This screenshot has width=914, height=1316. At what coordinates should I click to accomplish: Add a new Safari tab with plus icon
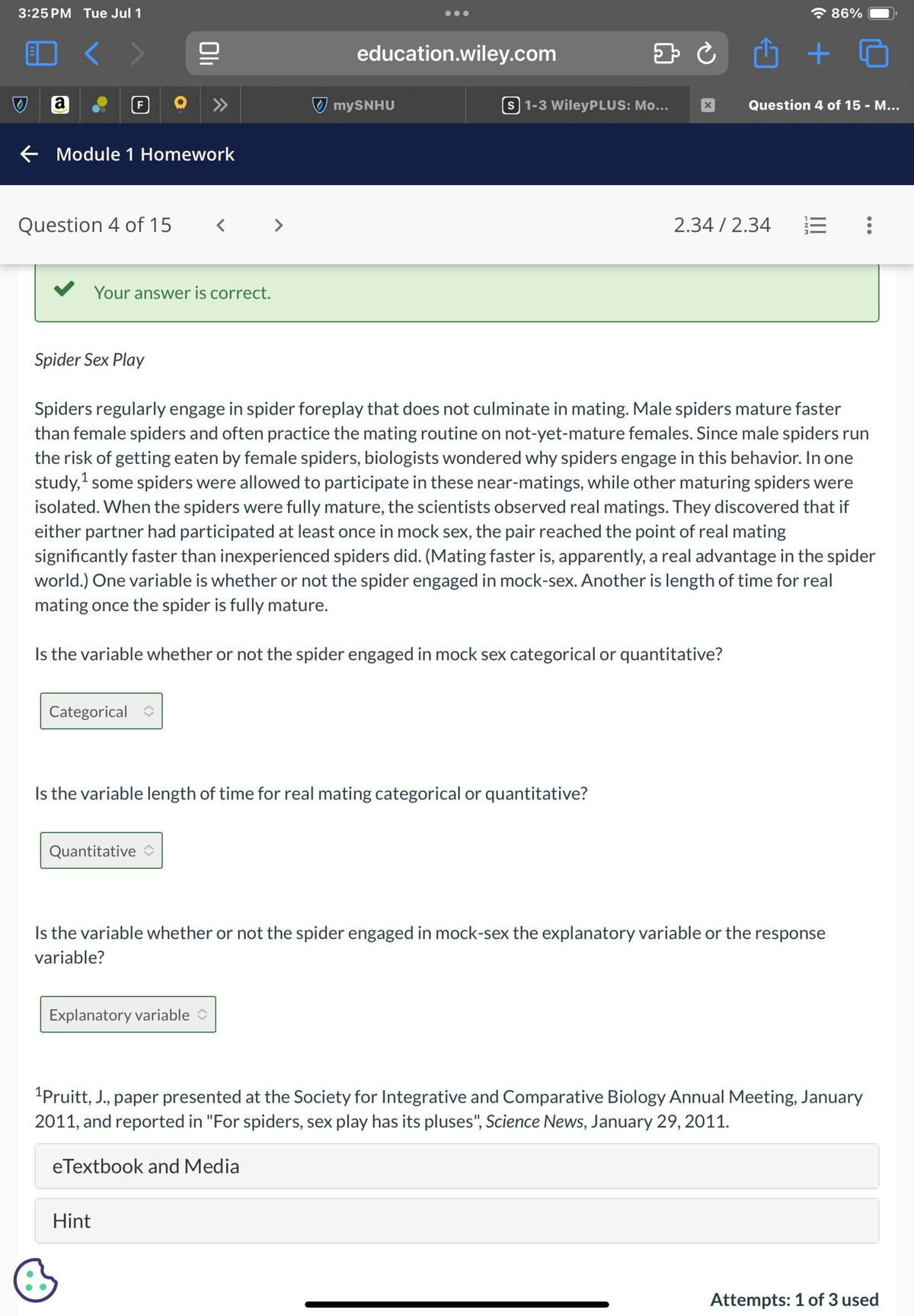point(818,53)
